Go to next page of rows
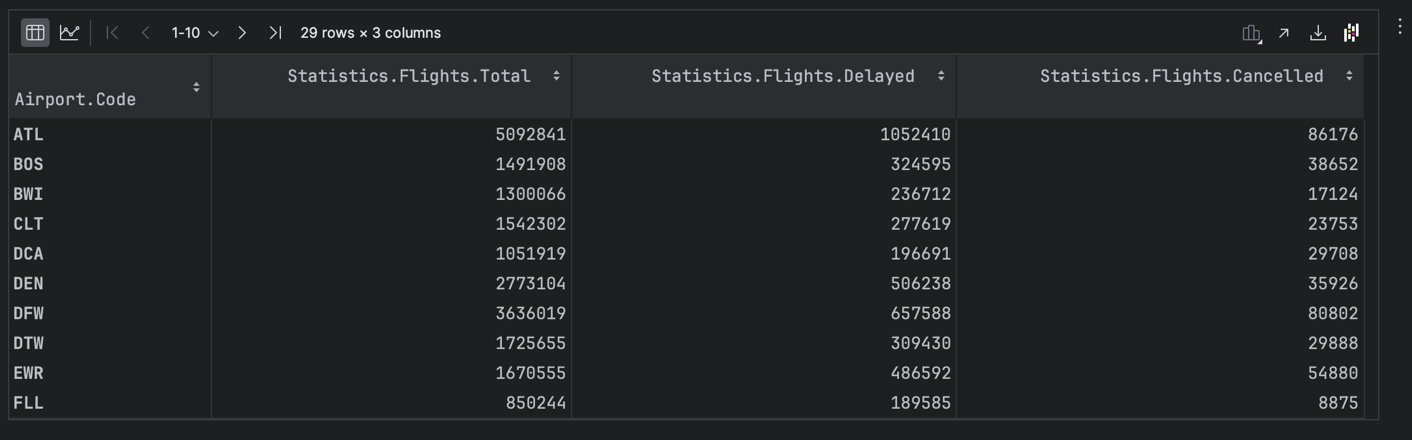 pos(242,33)
